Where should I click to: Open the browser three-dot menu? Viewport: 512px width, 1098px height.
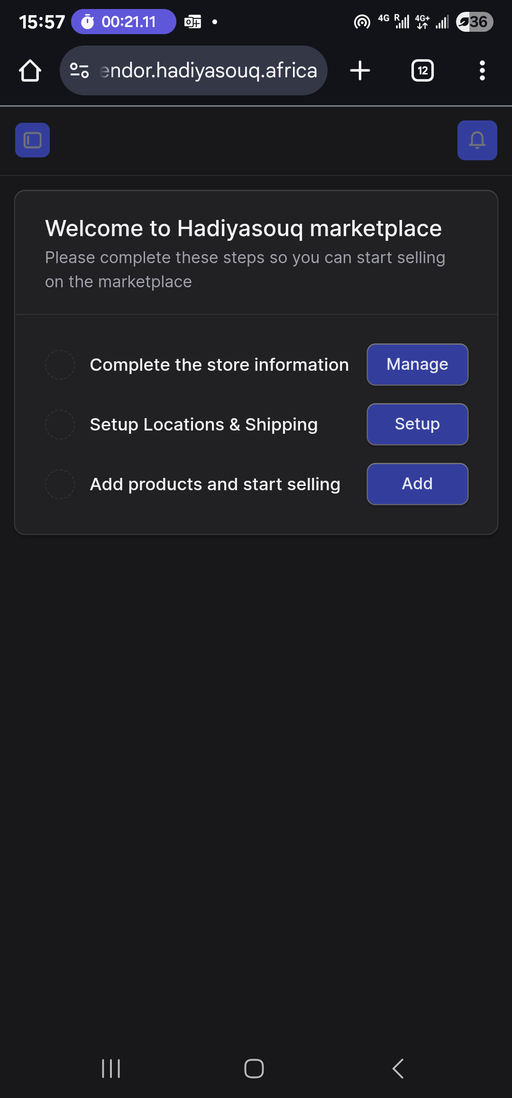pyautogui.click(x=482, y=70)
